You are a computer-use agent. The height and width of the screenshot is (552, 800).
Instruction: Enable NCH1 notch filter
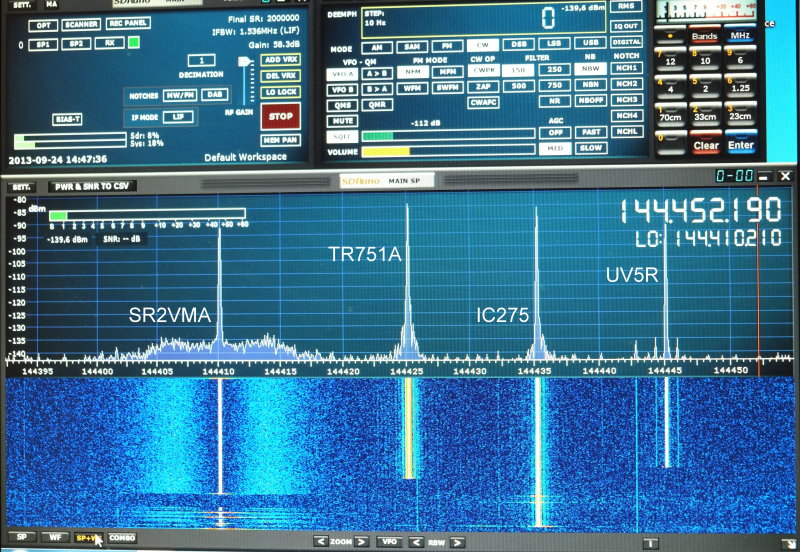(626, 68)
